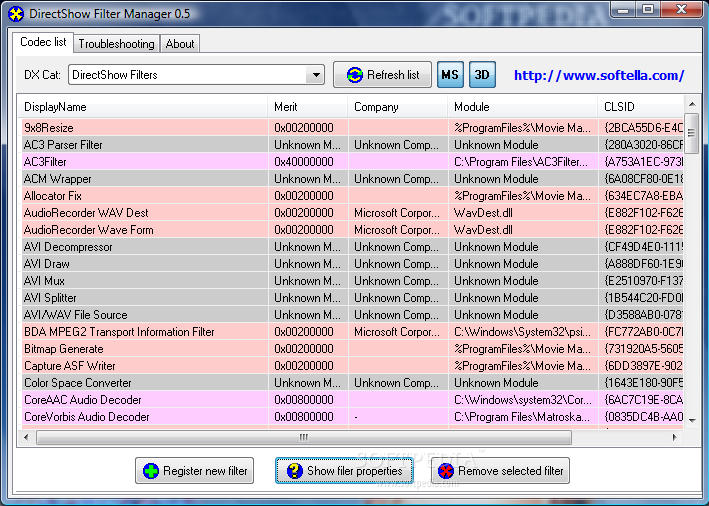Select the Capture ASF Writer row

pos(352,366)
